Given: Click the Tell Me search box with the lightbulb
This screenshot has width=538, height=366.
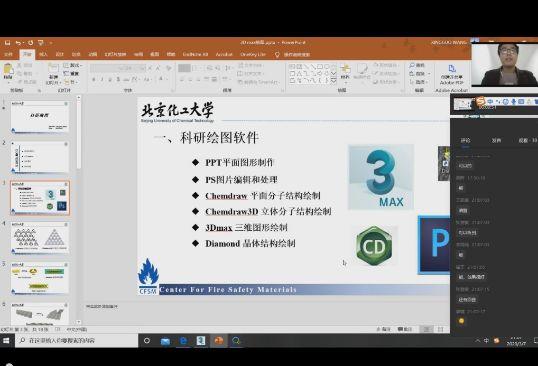Looking at the screenshot, I should (293, 55).
